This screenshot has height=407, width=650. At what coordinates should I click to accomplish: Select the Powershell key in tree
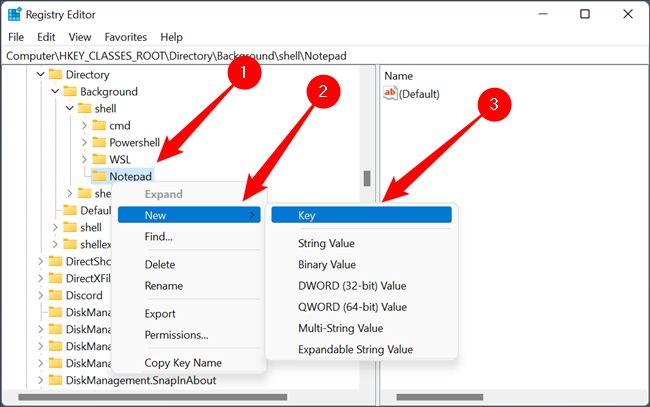(x=134, y=142)
